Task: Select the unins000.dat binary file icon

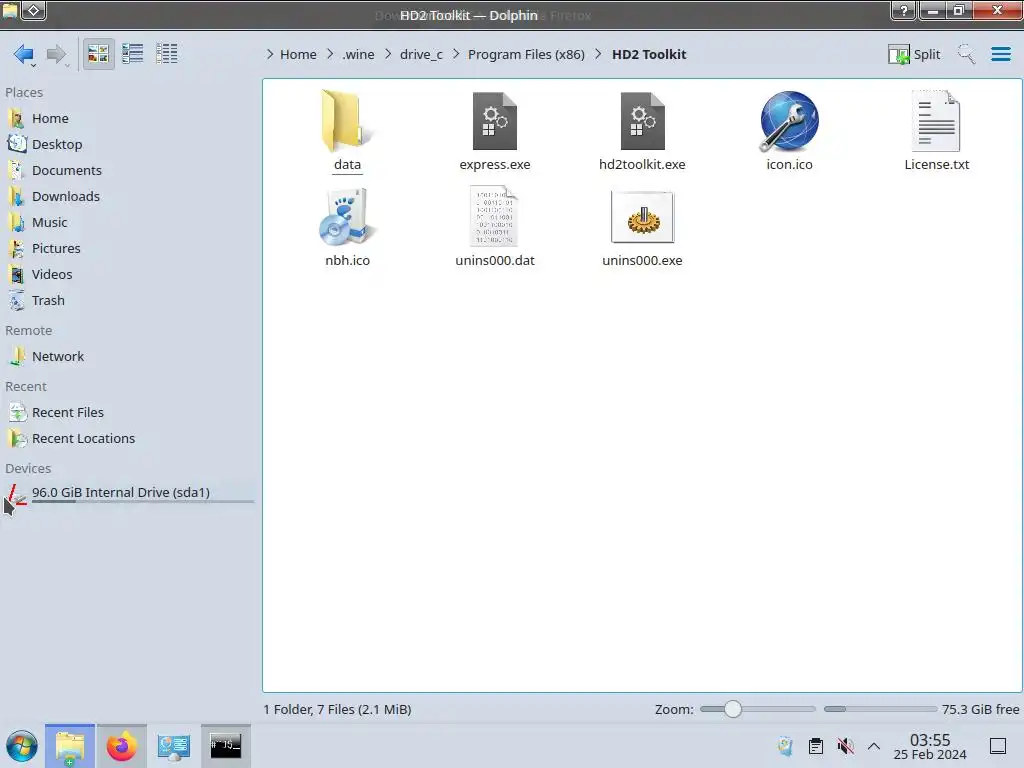Action: 494,217
